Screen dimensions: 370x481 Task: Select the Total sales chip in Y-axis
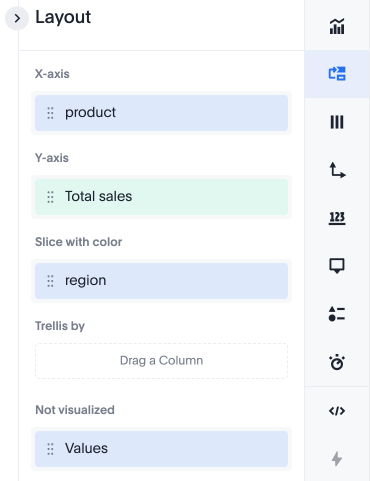(161, 197)
